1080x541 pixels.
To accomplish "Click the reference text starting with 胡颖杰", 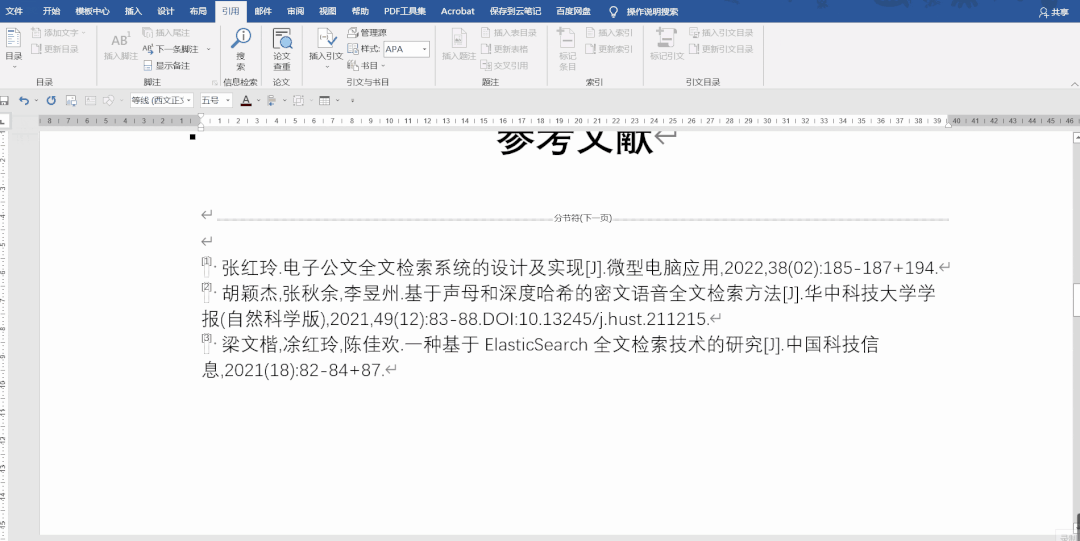I will tap(568, 306).
